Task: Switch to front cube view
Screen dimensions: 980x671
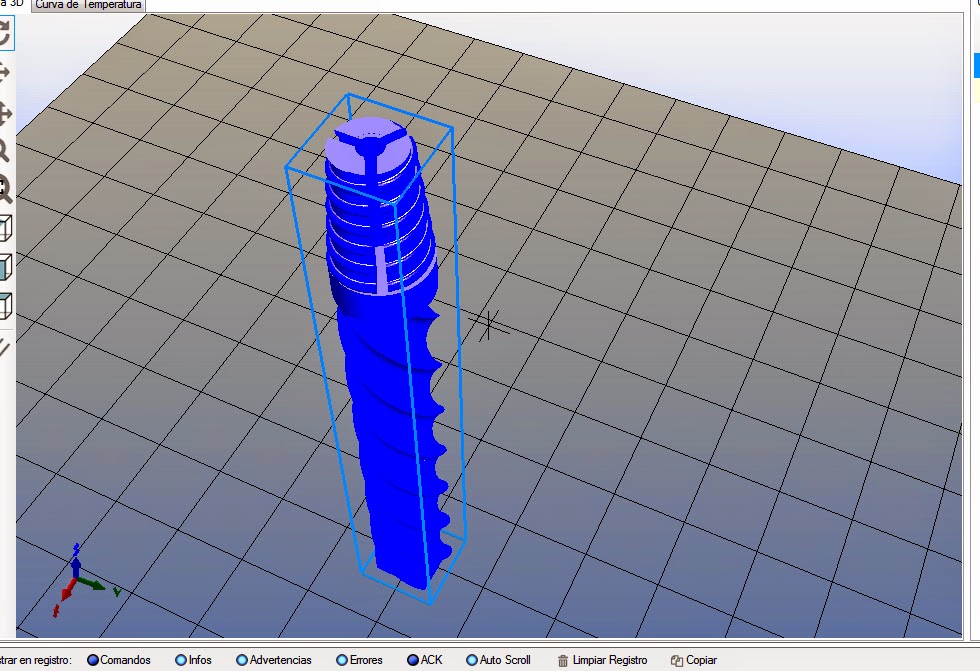Action: tap(6, 267)
